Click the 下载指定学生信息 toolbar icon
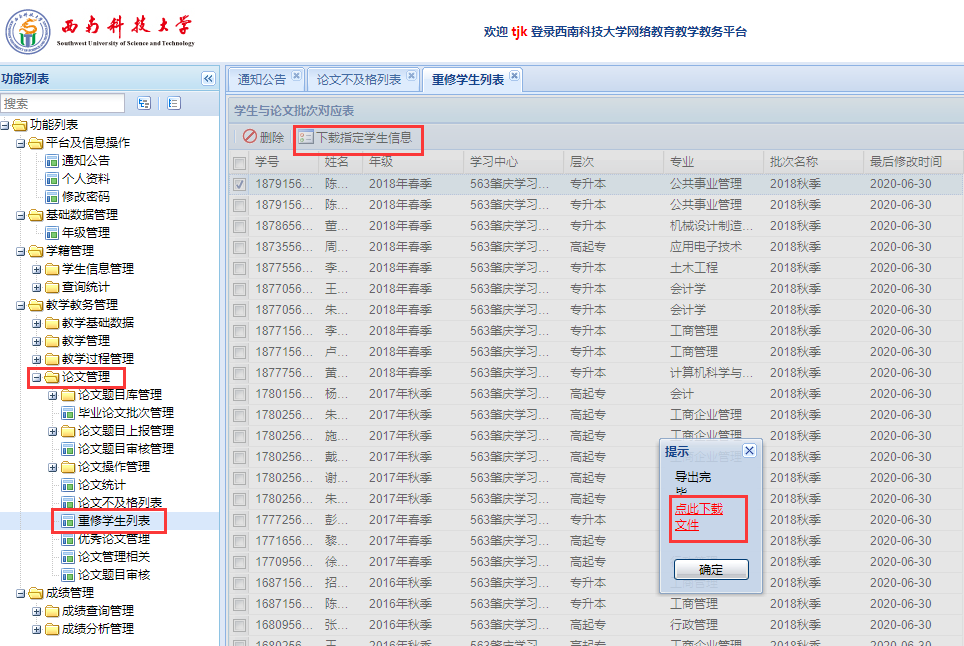This screenshot has width=964, height=646. (x=306, y=138)
